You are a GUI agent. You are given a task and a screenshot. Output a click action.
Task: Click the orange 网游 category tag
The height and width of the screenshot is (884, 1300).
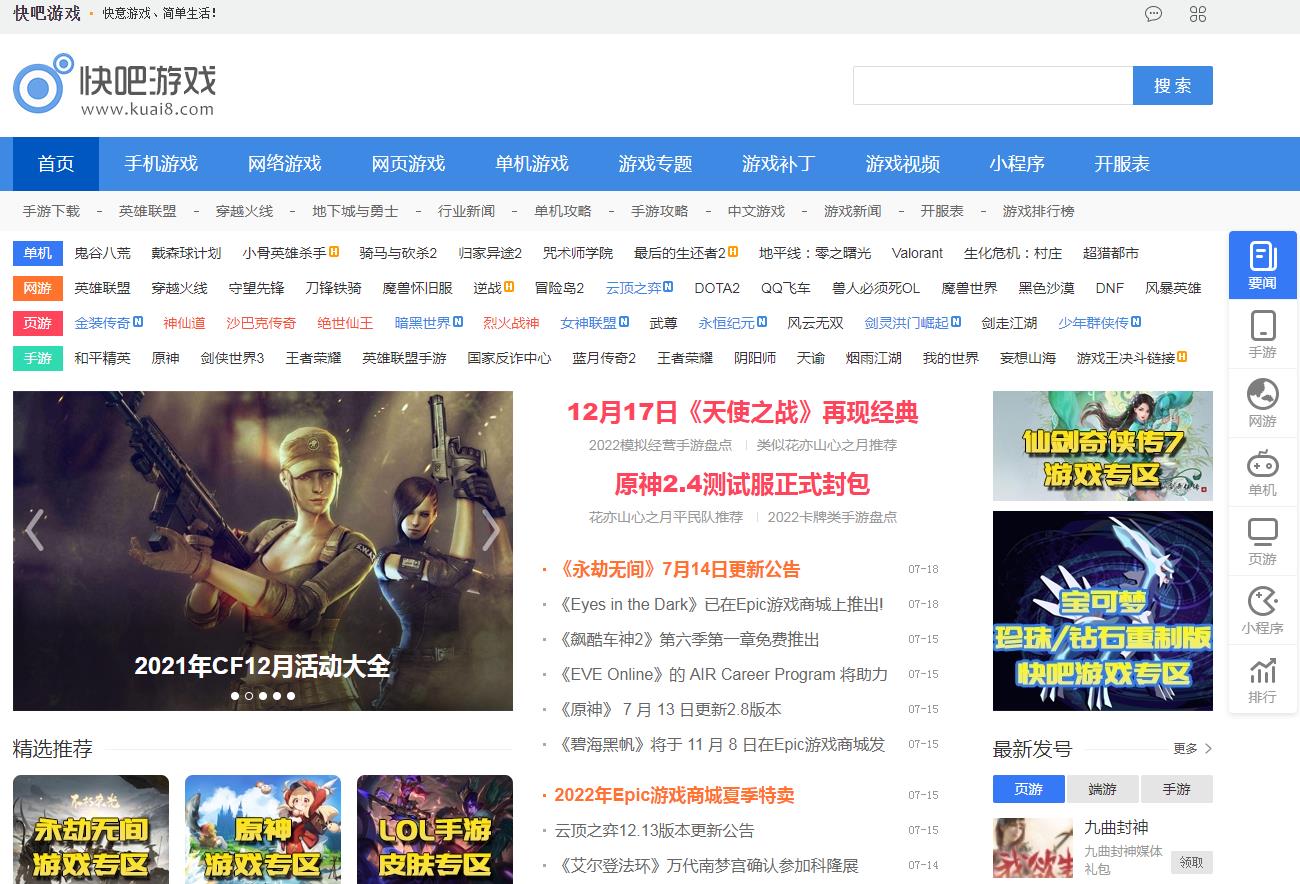[x=38, y=288]
